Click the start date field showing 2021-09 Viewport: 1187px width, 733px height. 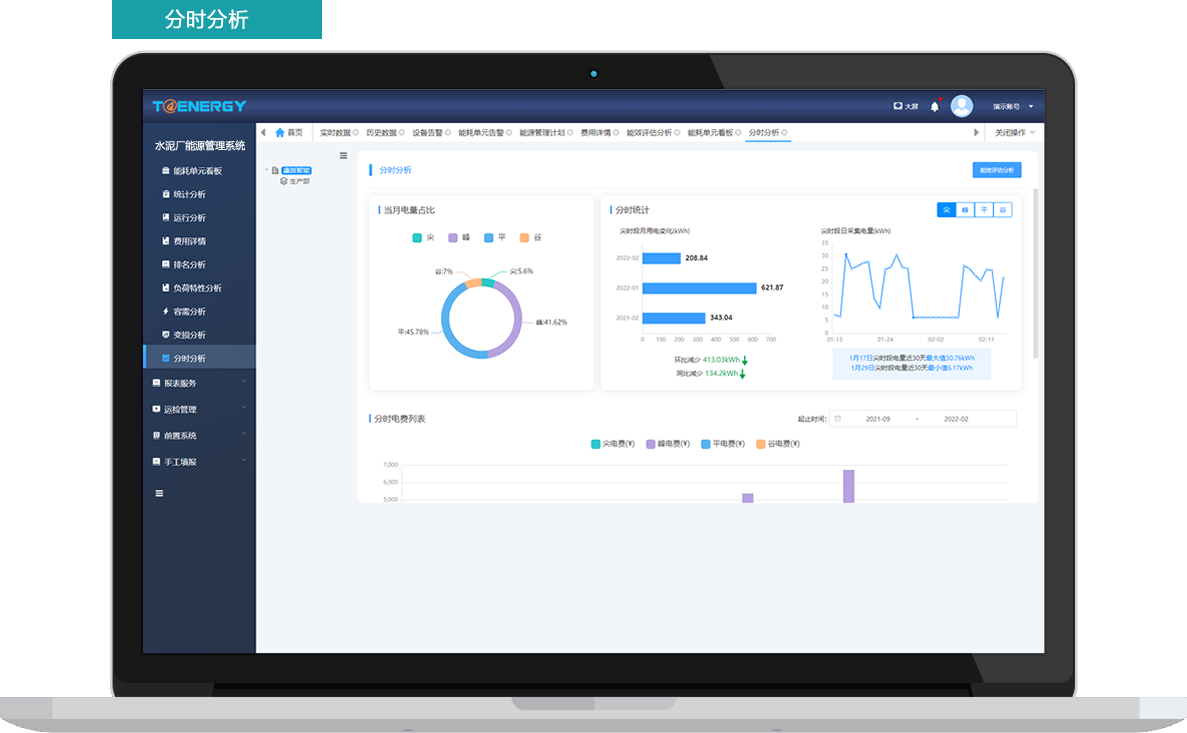(x=877, y=419)
